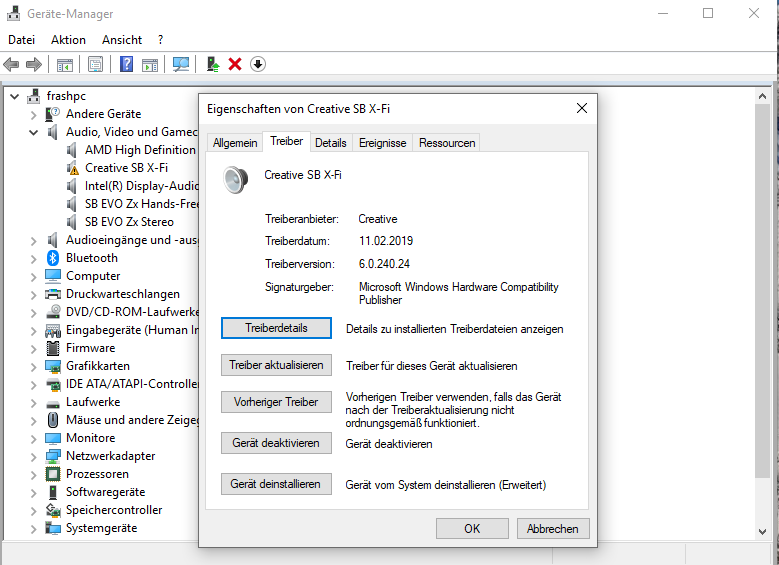The height and width of the screenshot is (565, 779).
Task: Click the speaker icon in properties dialog
Action: coord(235,180)
